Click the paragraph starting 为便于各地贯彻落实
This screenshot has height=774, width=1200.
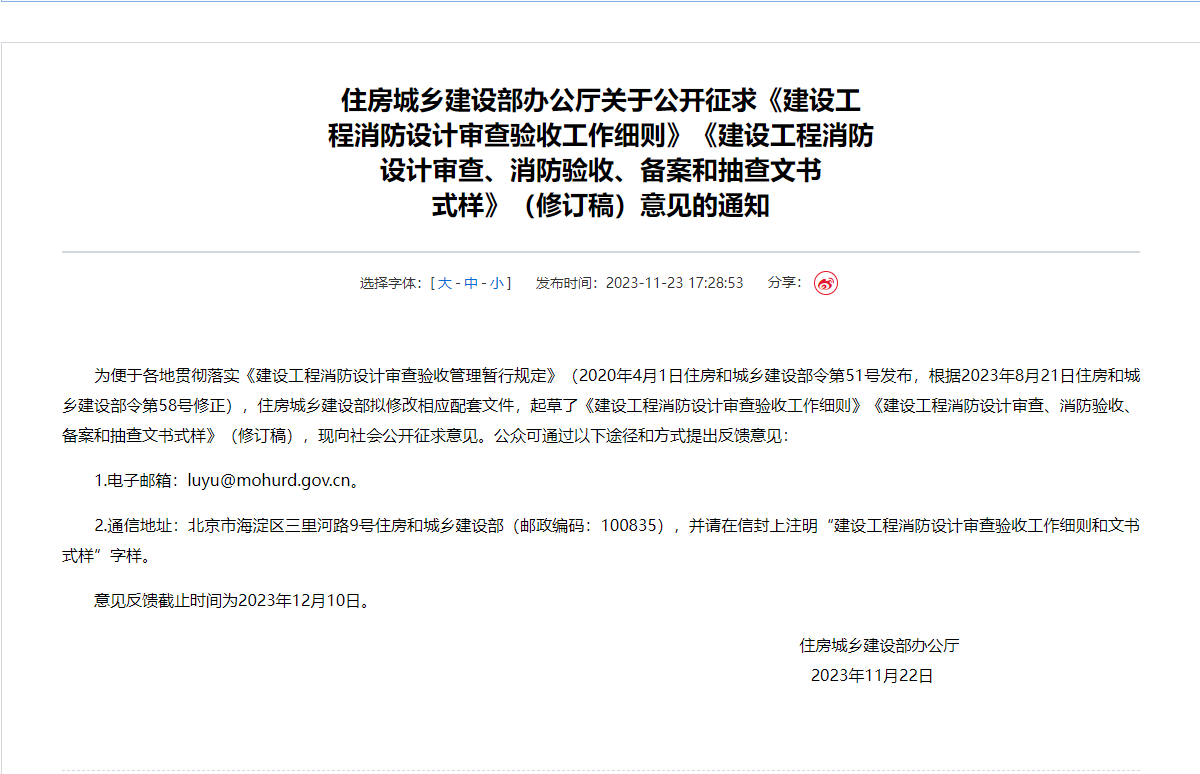click(600, 406)
